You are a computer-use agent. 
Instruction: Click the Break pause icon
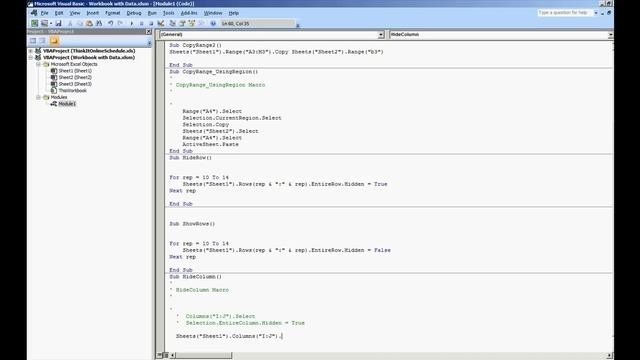tap(141, 24)
